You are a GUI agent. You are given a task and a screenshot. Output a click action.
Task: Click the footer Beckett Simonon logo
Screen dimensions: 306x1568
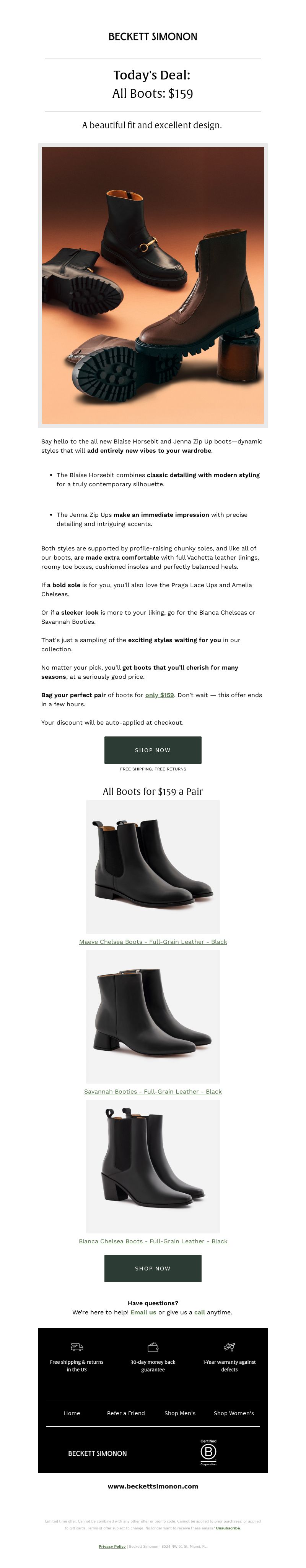click(x=98, y=1453)
